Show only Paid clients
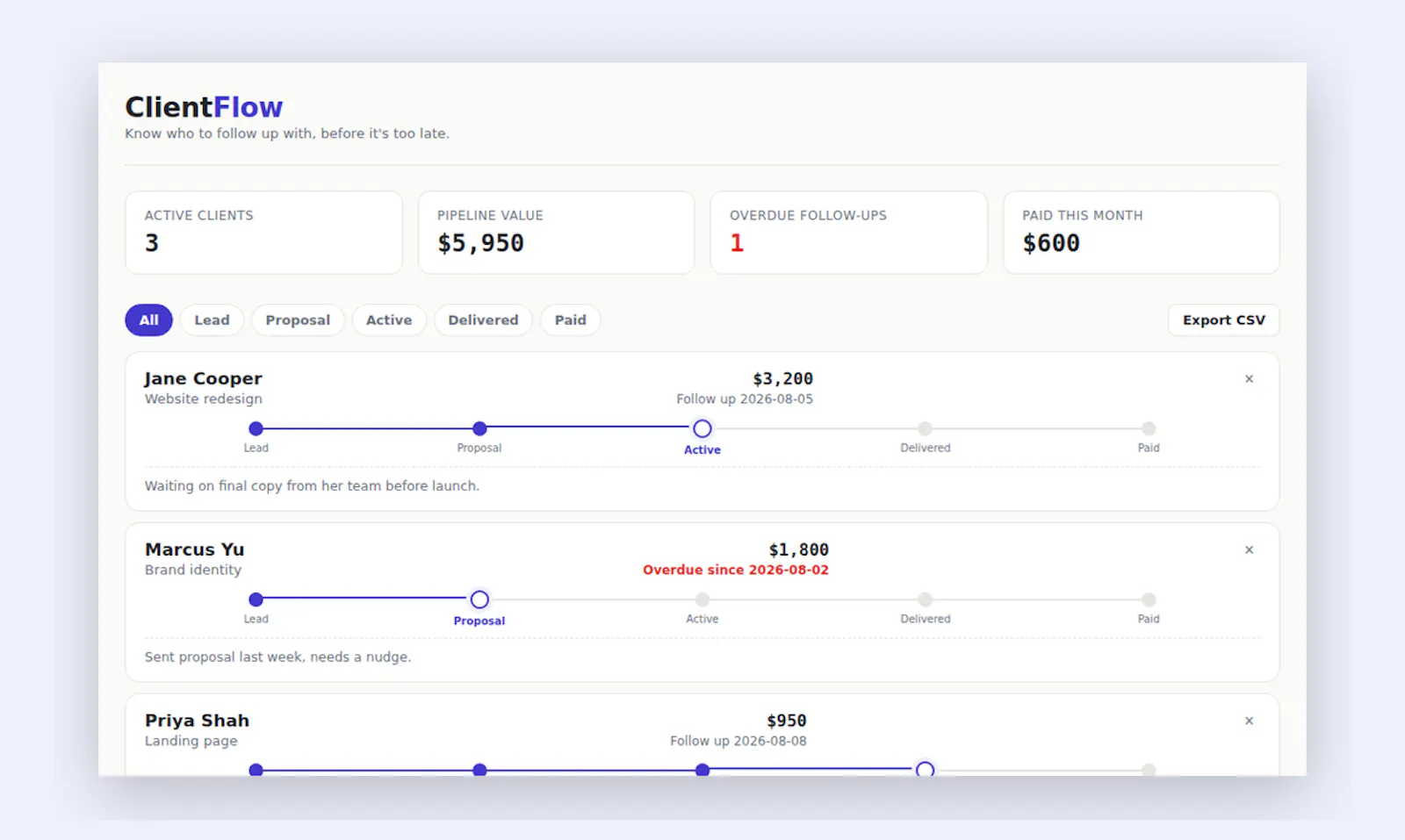Screen dimensions: 1405x840 (570, 320)
